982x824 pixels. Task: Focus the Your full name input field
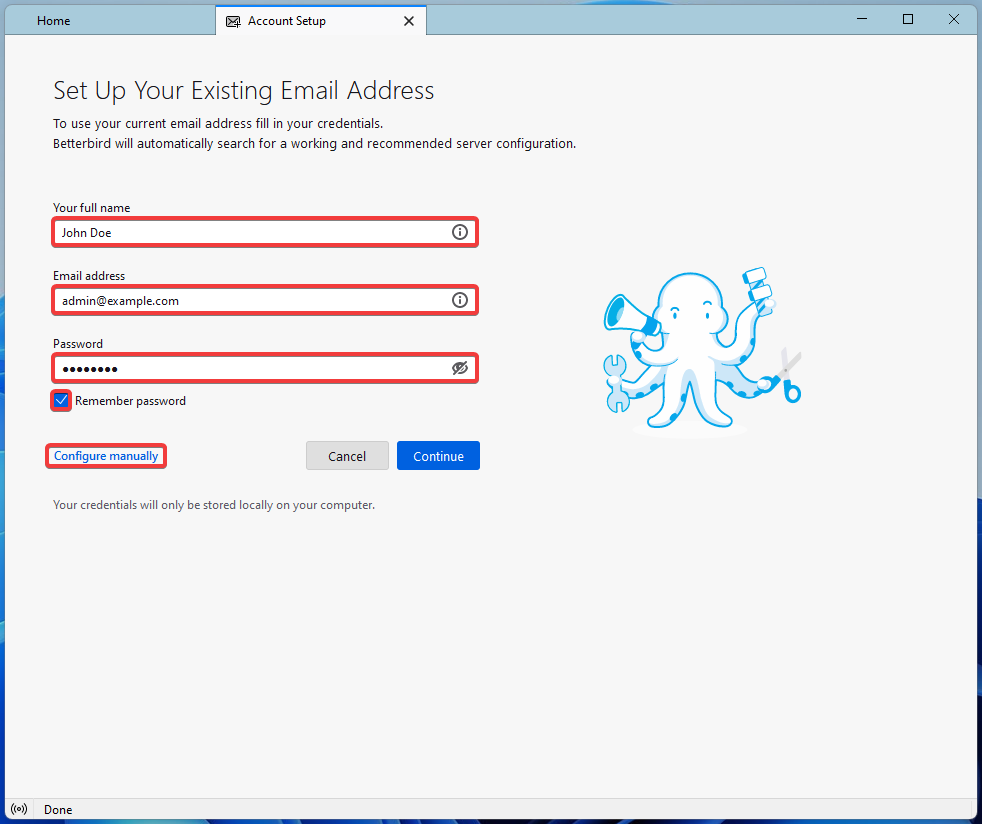tap(250, 232)
